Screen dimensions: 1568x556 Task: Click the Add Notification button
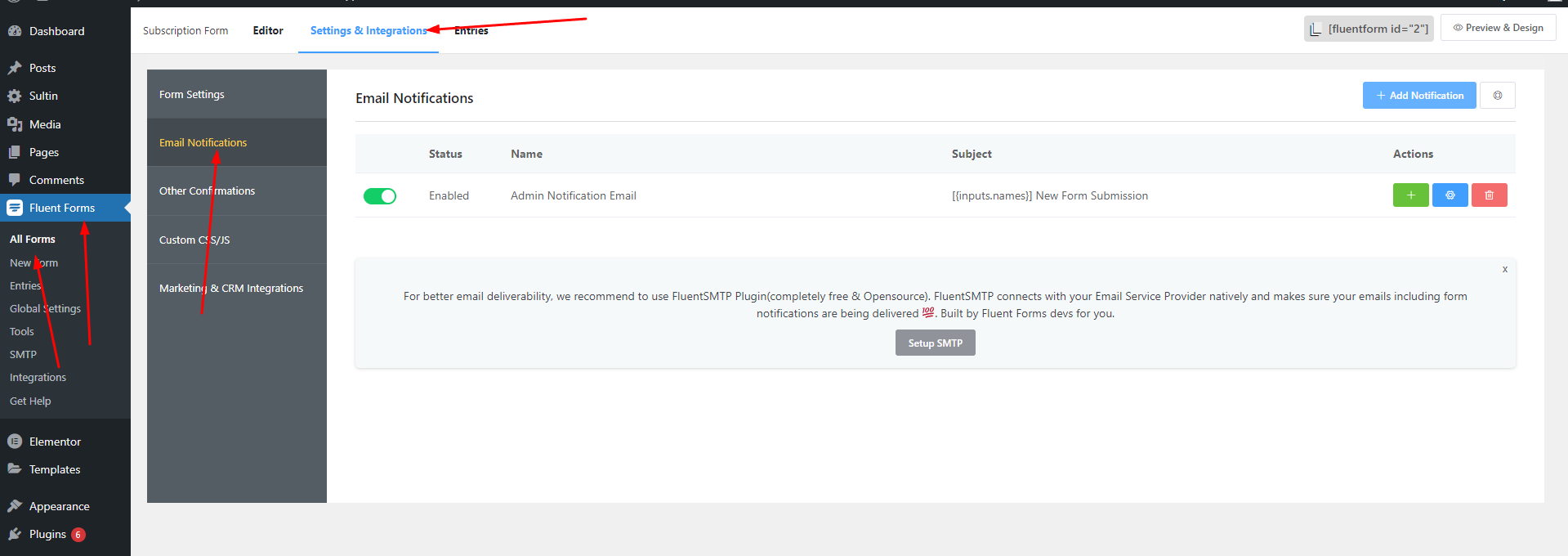pos(1418,96)
